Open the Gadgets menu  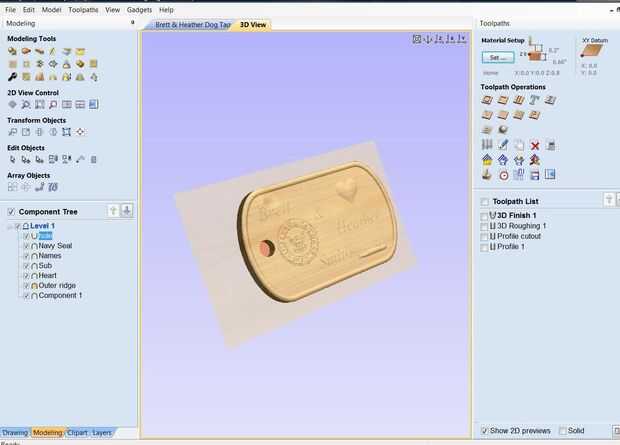pyautogui.click(x=139, y=10)
